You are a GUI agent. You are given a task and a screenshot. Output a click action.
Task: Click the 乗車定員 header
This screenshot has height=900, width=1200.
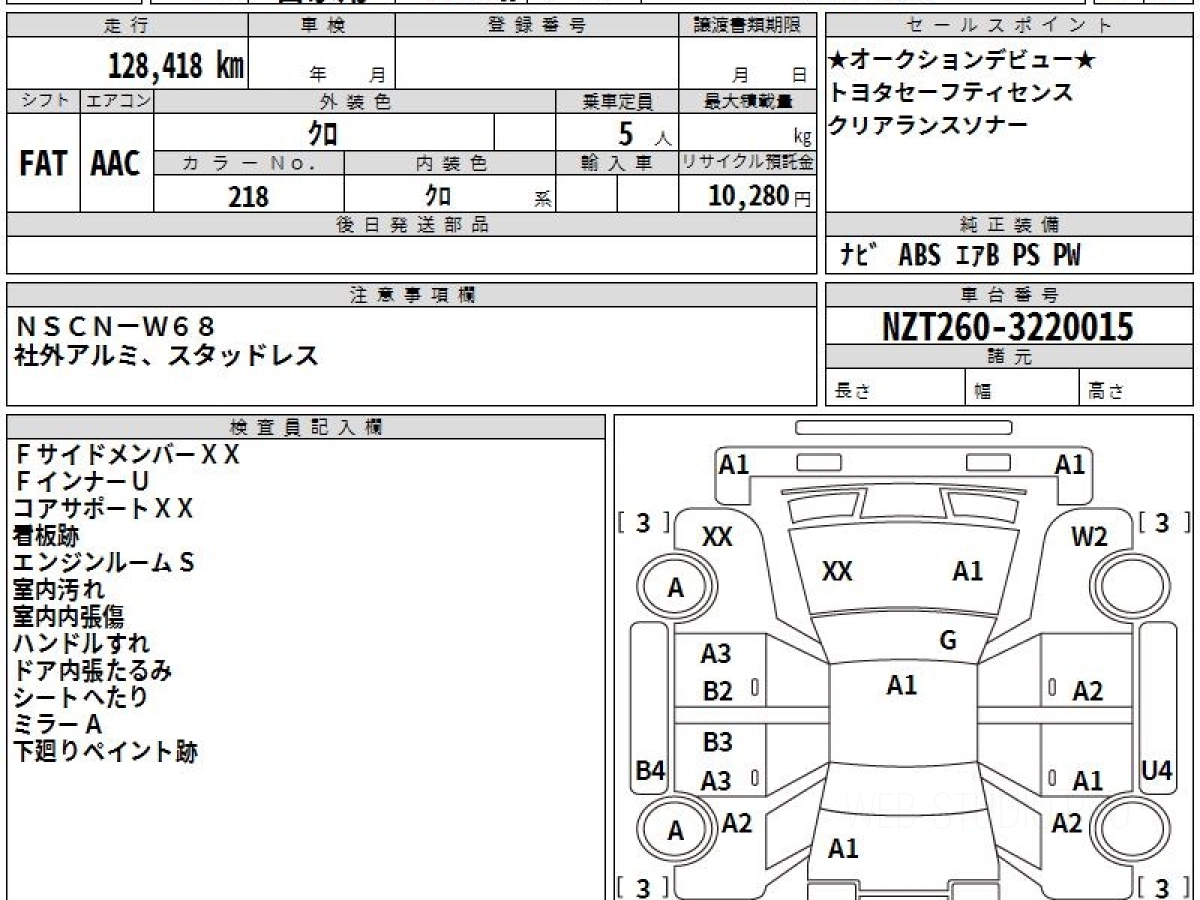(617, 101)
